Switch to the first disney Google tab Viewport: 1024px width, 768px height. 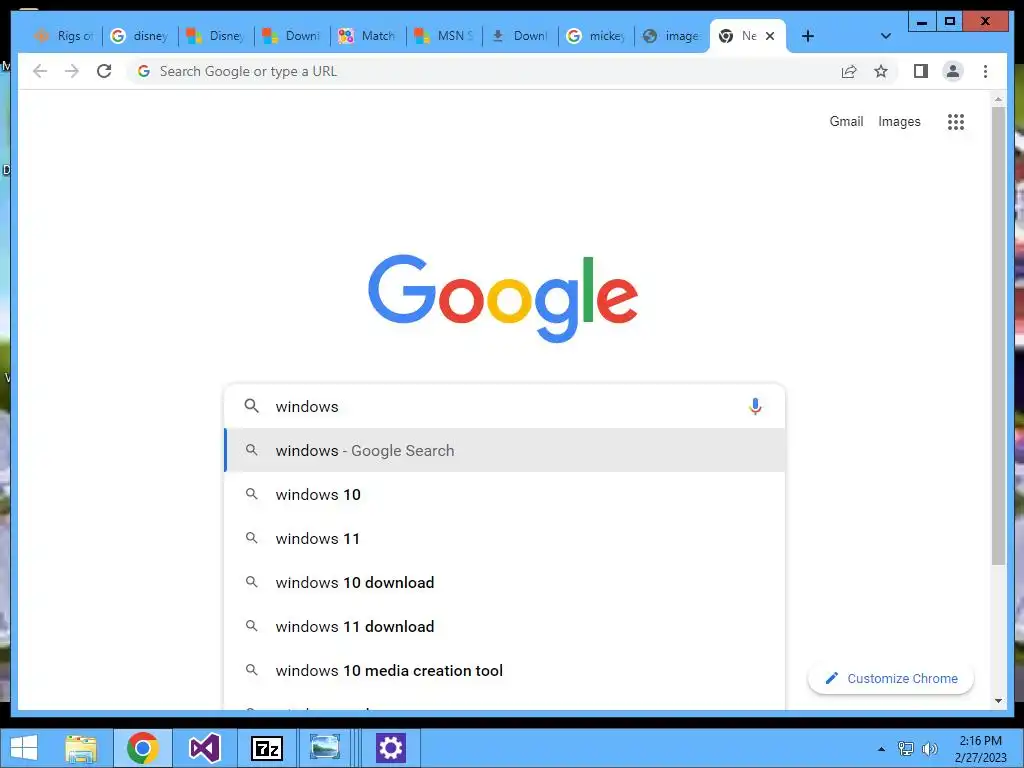[x=139, y=36]
